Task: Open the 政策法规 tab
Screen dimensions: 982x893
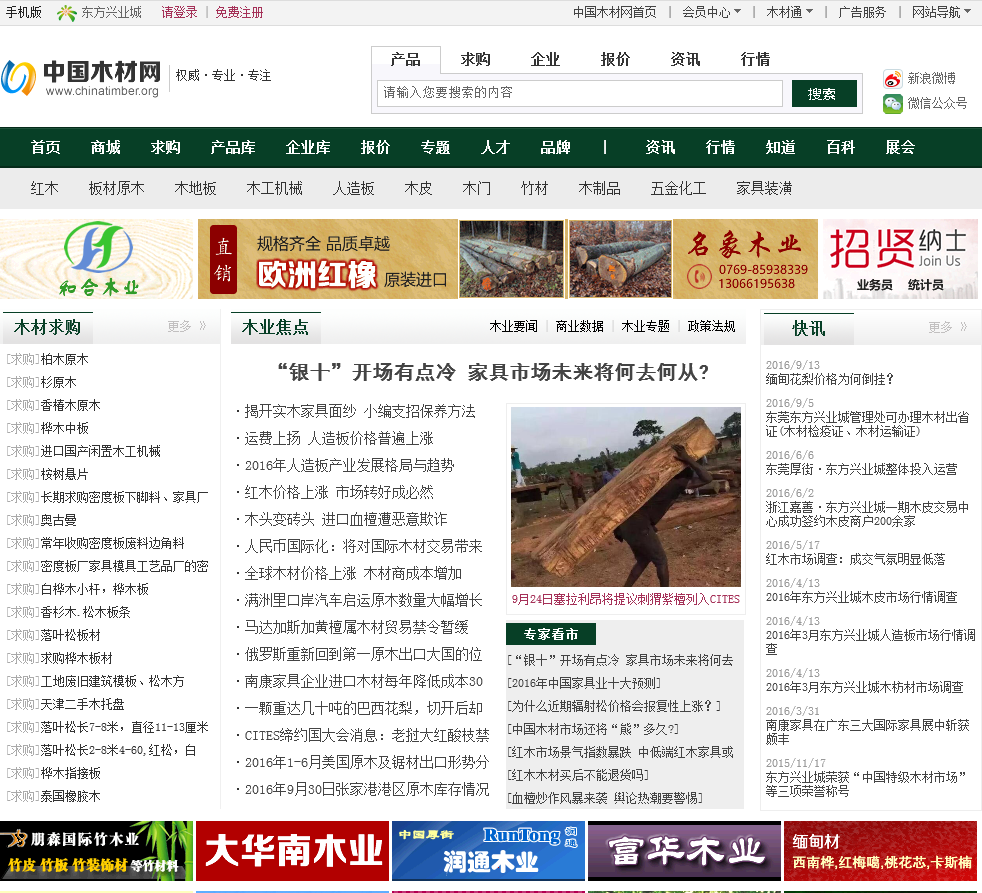Action: [x=711, y=326]
